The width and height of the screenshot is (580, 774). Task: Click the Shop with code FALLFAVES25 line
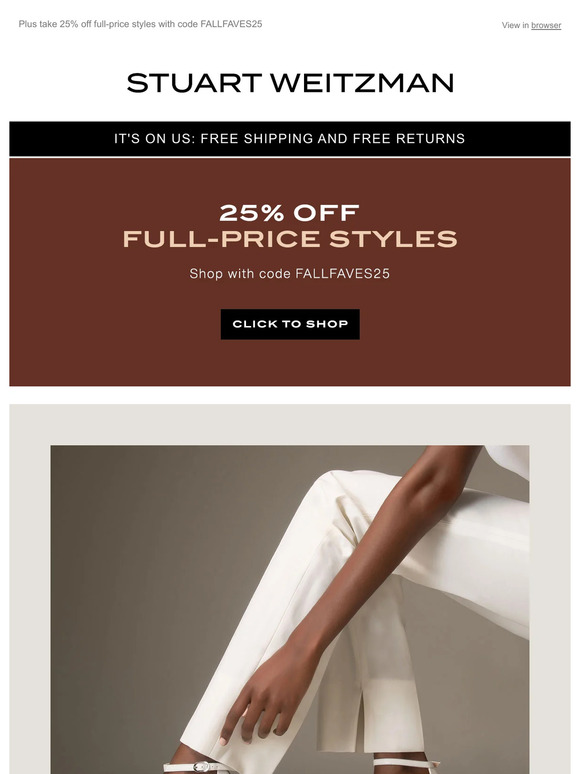coord(290,273)
